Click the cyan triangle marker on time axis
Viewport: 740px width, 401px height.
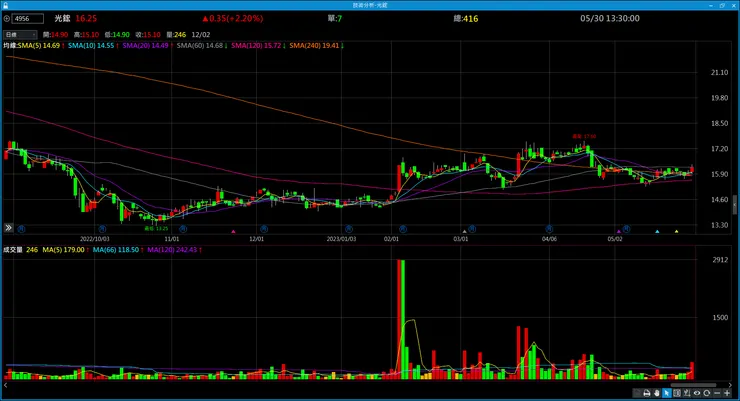[x=657, y=231]
